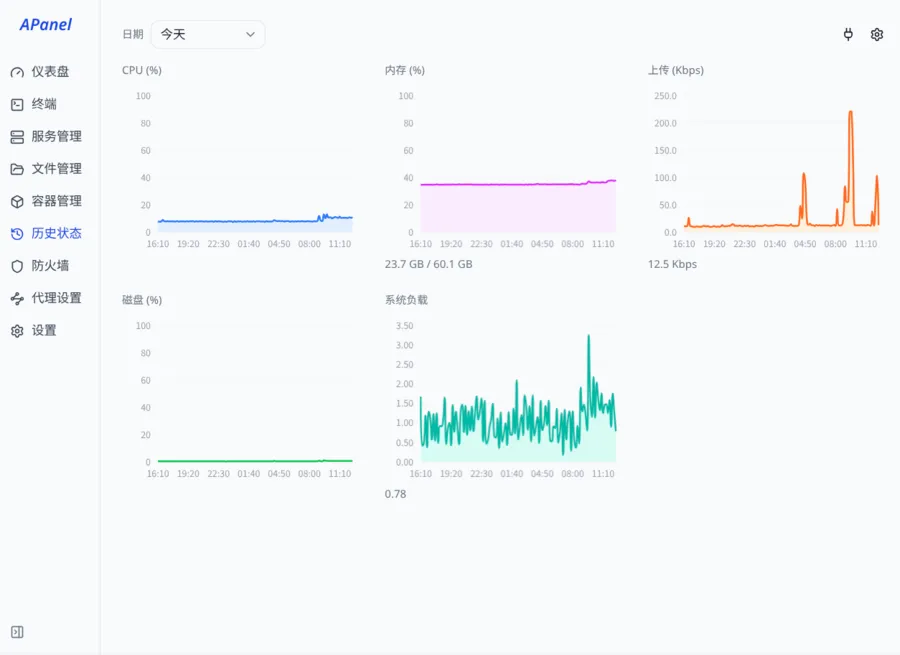Viewport: 900px width, 655px height.
Task: Click the plug icon in top right
Action: coord(848,34)
